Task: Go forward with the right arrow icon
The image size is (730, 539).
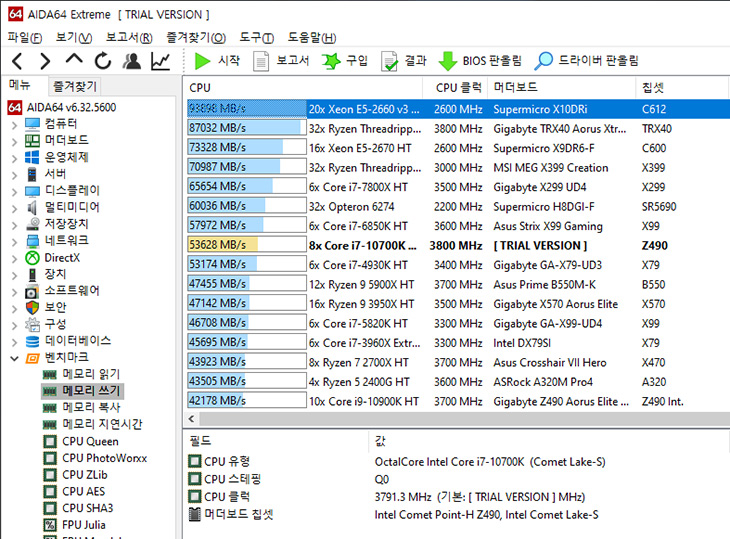Action: pos(45,61)
